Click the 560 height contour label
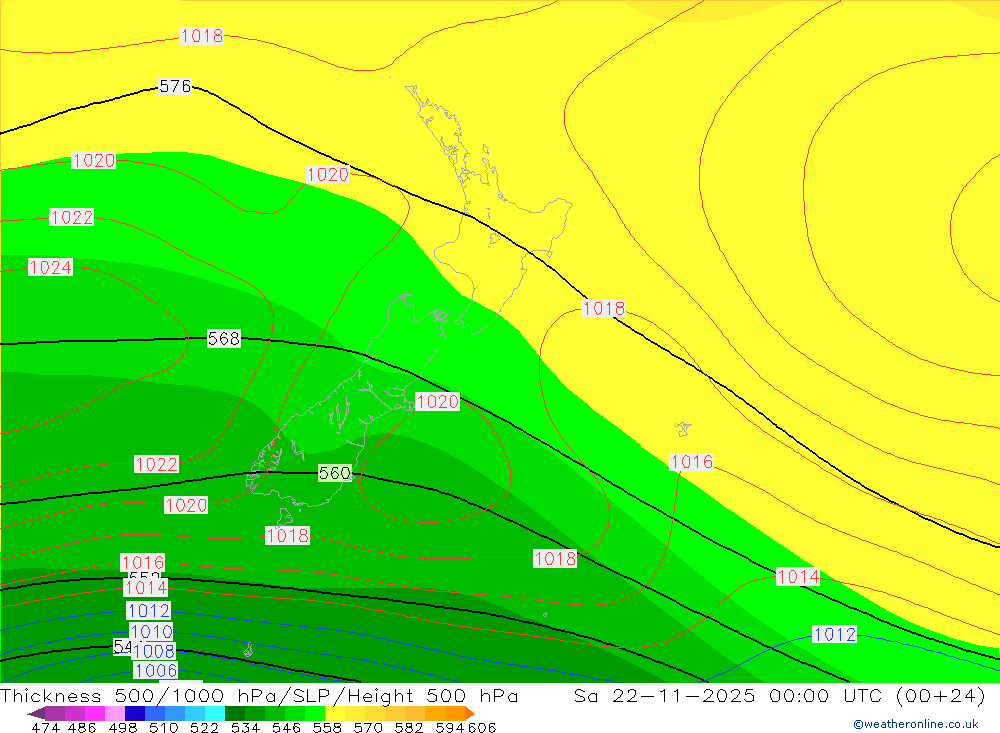Viewport: 1000px width, 733px height. click(335, 473)
